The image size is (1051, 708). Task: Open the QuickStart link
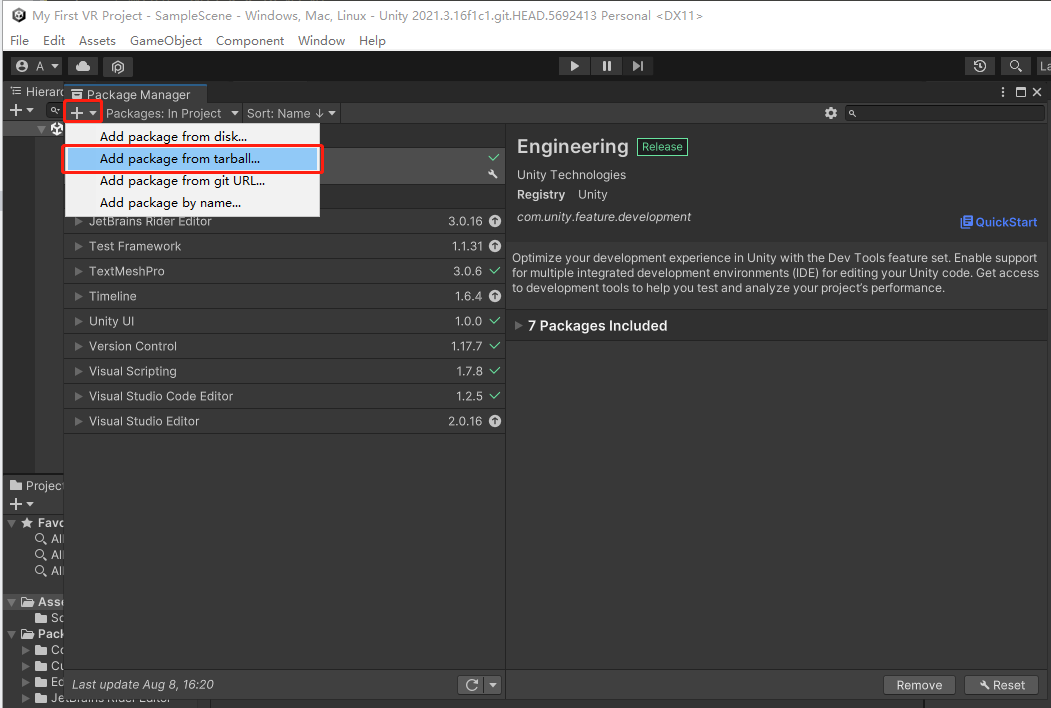(999, 222)
